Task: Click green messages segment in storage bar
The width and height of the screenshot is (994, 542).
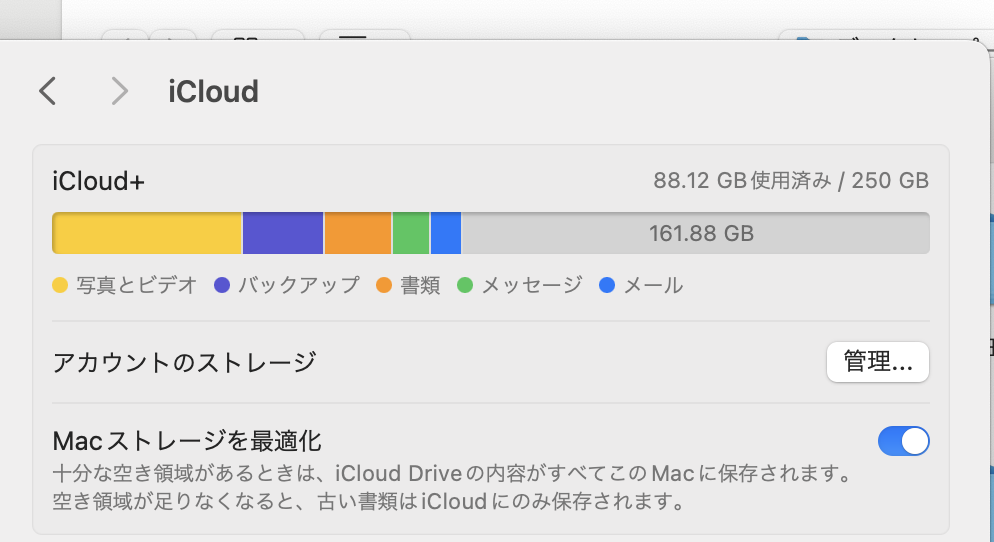Action: [x=411, y=233]
